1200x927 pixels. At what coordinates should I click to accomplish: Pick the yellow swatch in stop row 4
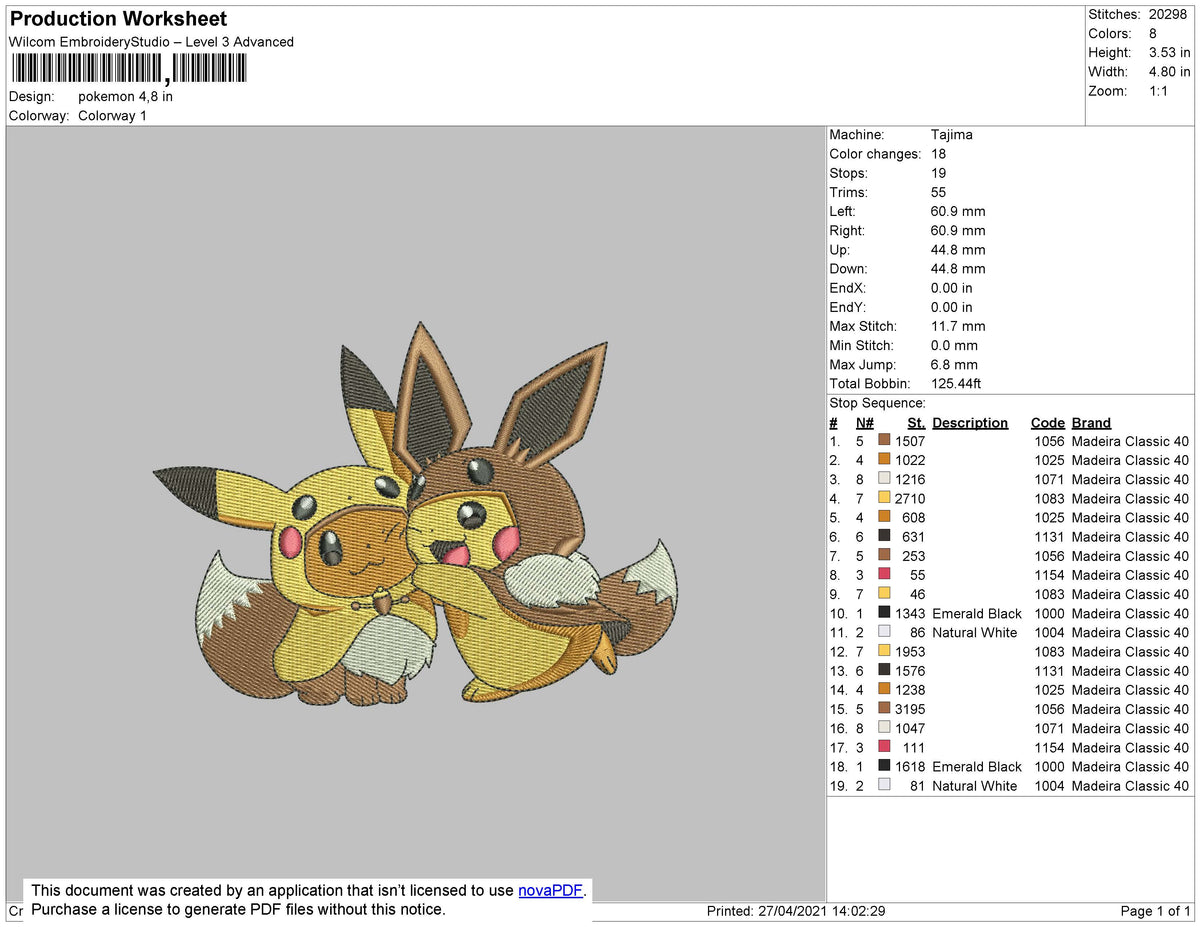(884, 498)
